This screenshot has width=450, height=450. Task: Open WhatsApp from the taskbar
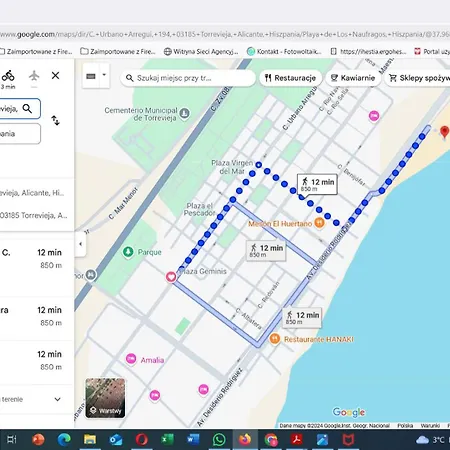[219, 440]
